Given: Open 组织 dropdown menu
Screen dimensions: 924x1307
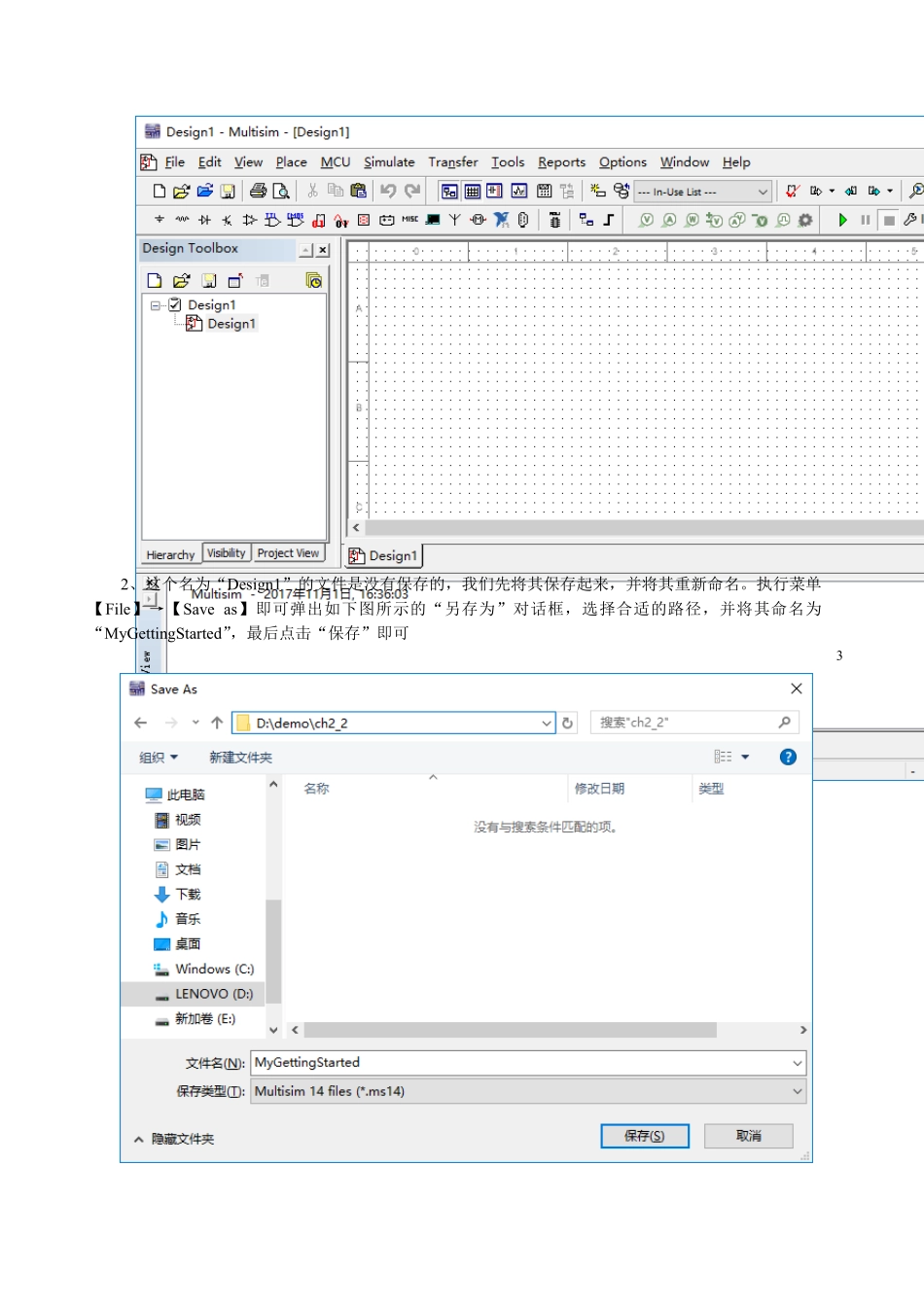Looking at the screenshot, I should (x=159, y=758).
